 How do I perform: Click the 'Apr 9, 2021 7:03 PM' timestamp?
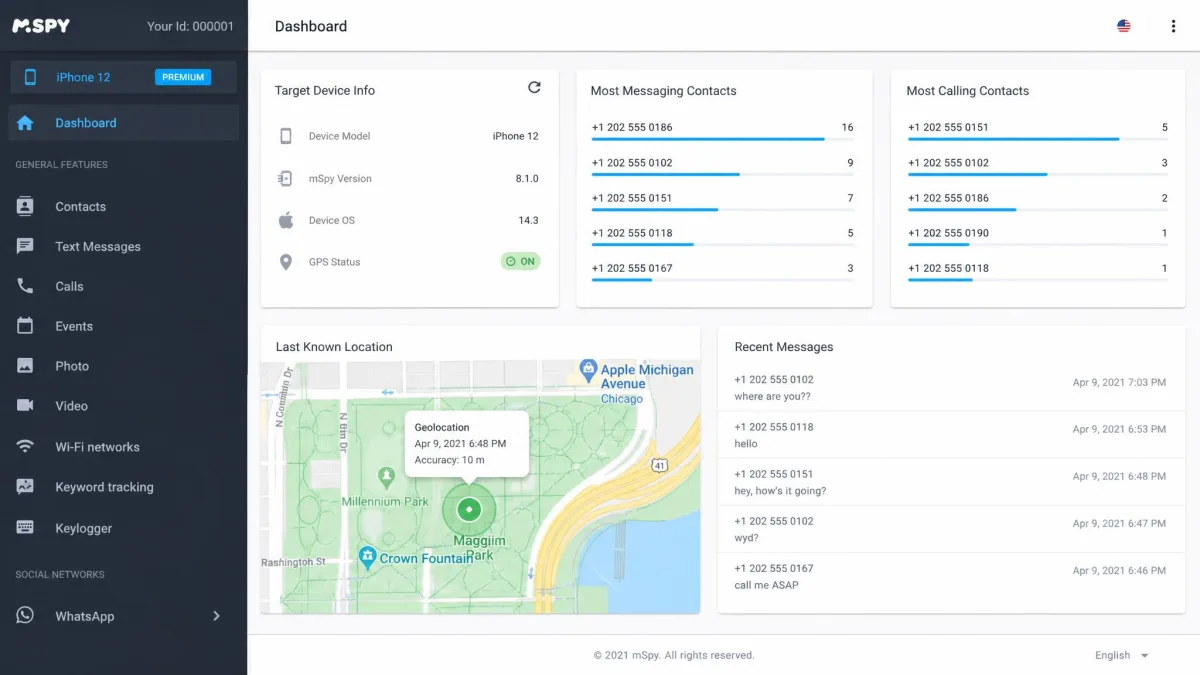click(x=1119, y=382)
